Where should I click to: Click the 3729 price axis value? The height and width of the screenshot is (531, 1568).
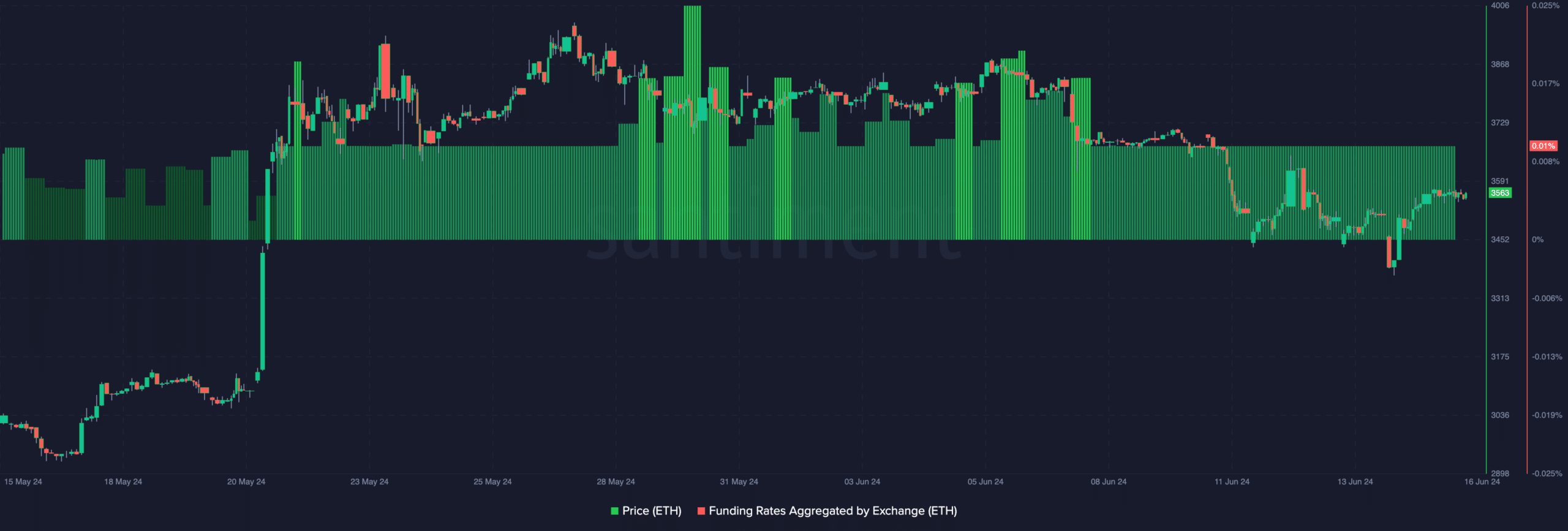(1500, 122)
